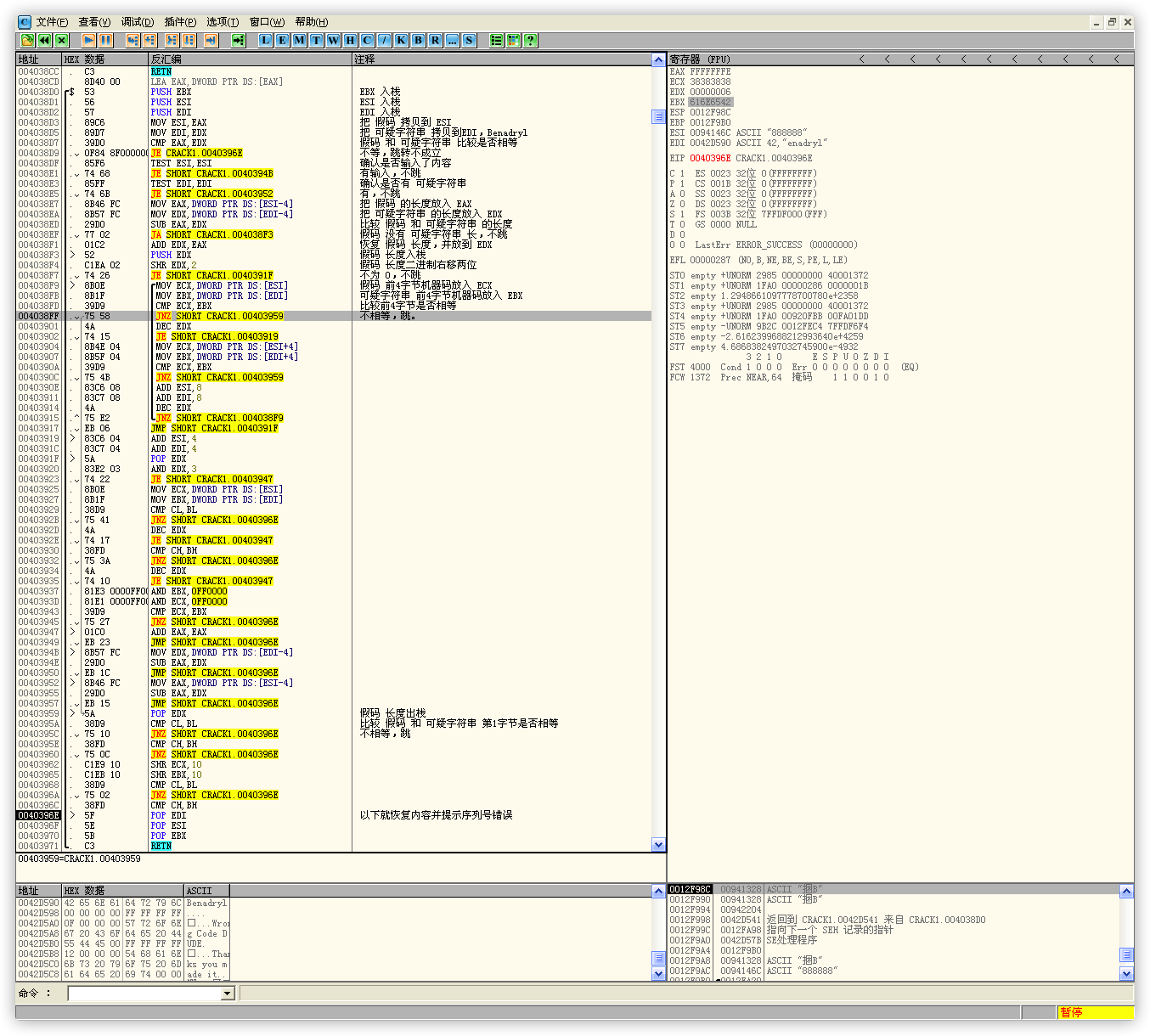The width and height of the screenshot is (1150, 1036).
Task: Open the 插件(P) plugins menu
Action: click(x=180, y=22)
